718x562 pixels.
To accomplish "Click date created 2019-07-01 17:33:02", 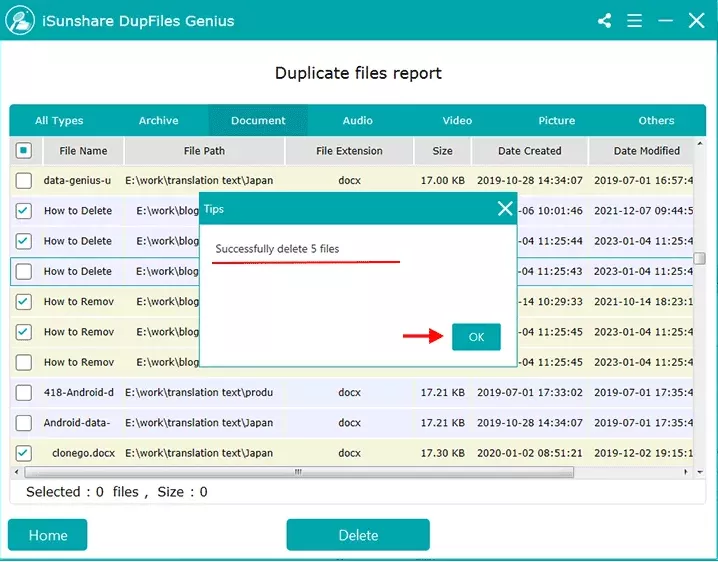I will 529,393.
